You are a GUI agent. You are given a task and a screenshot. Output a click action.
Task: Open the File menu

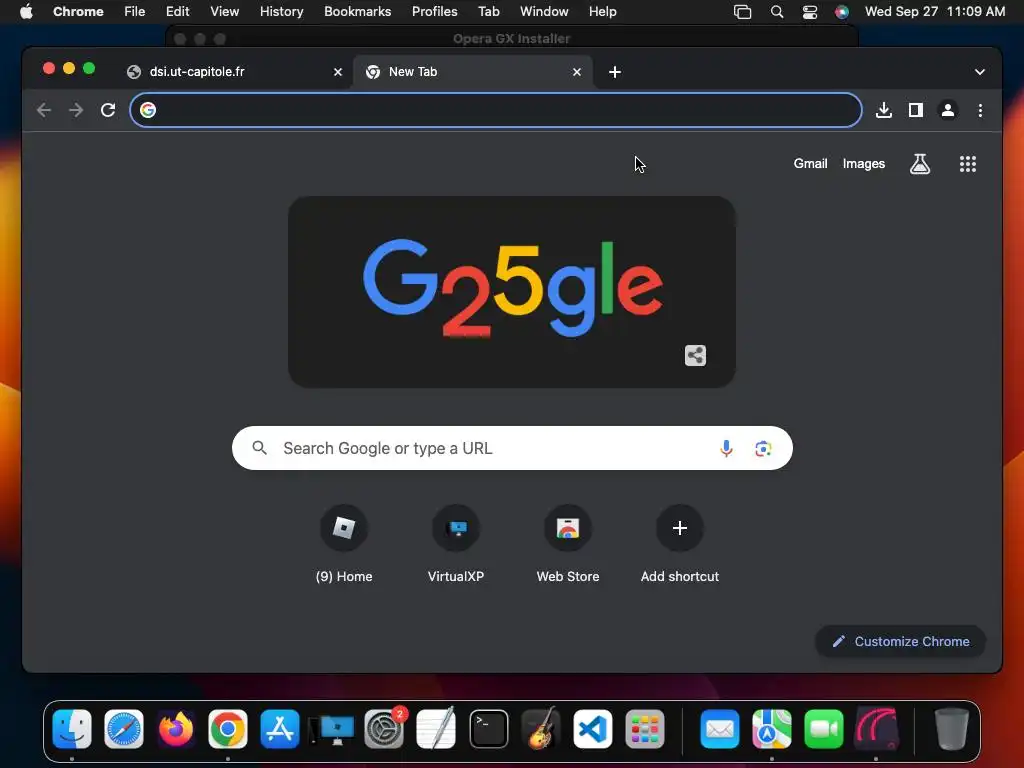pos(135,11)
